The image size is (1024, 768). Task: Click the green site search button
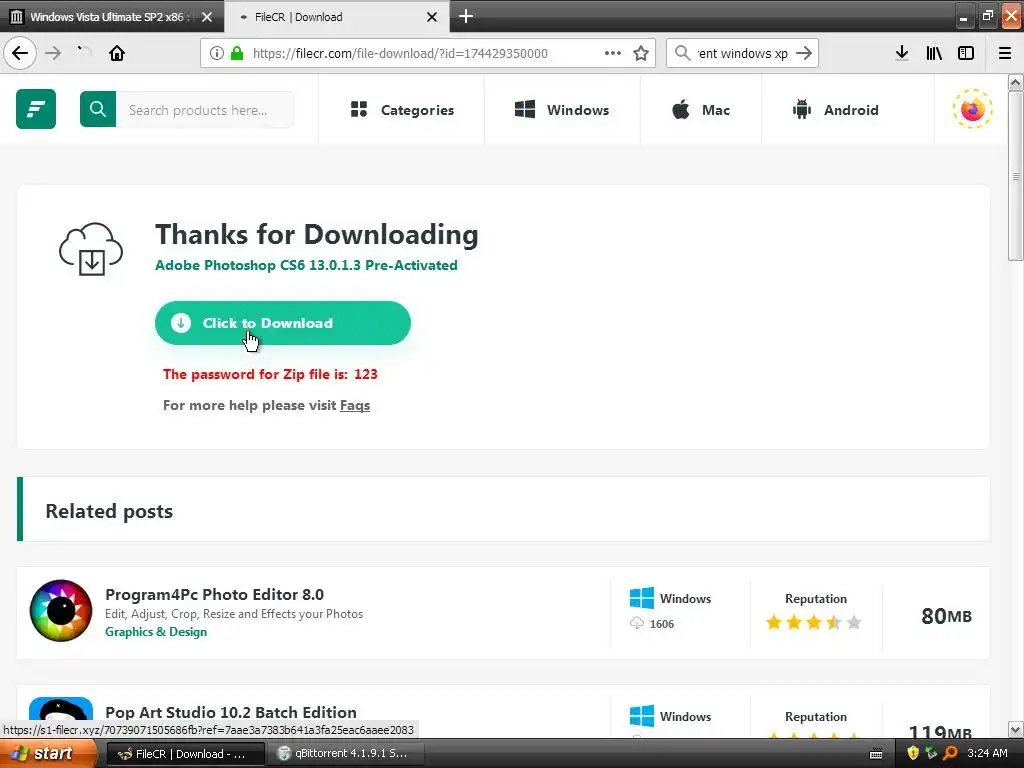[x=98, y=109]
